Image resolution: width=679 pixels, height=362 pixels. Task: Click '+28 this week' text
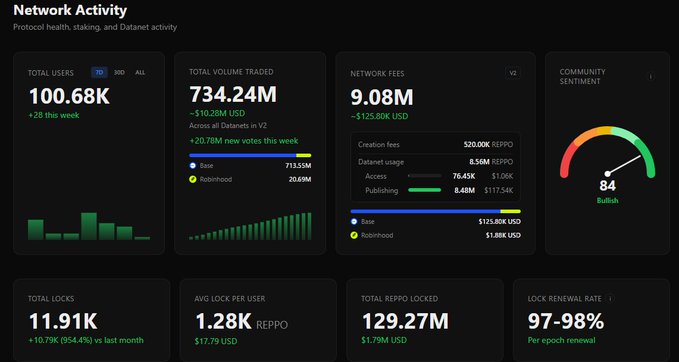54,115
